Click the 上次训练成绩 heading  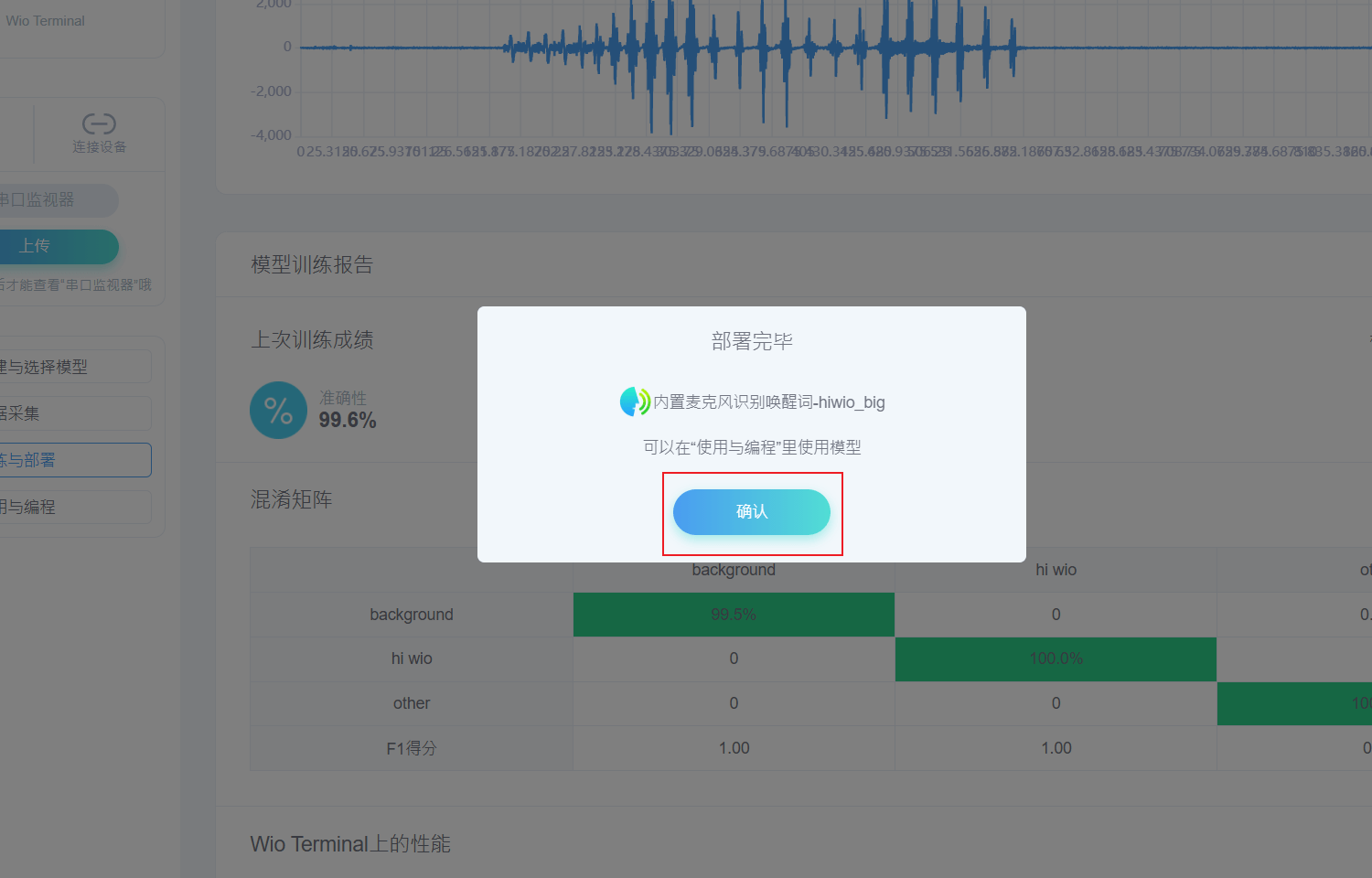tap(312, 340)
